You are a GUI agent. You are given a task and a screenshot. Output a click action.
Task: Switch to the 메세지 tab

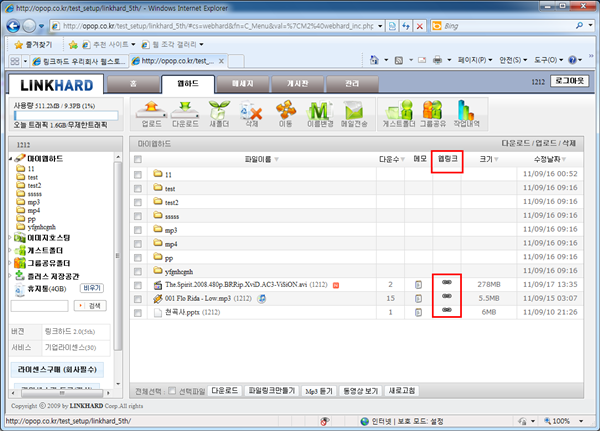tap(243, 84)
